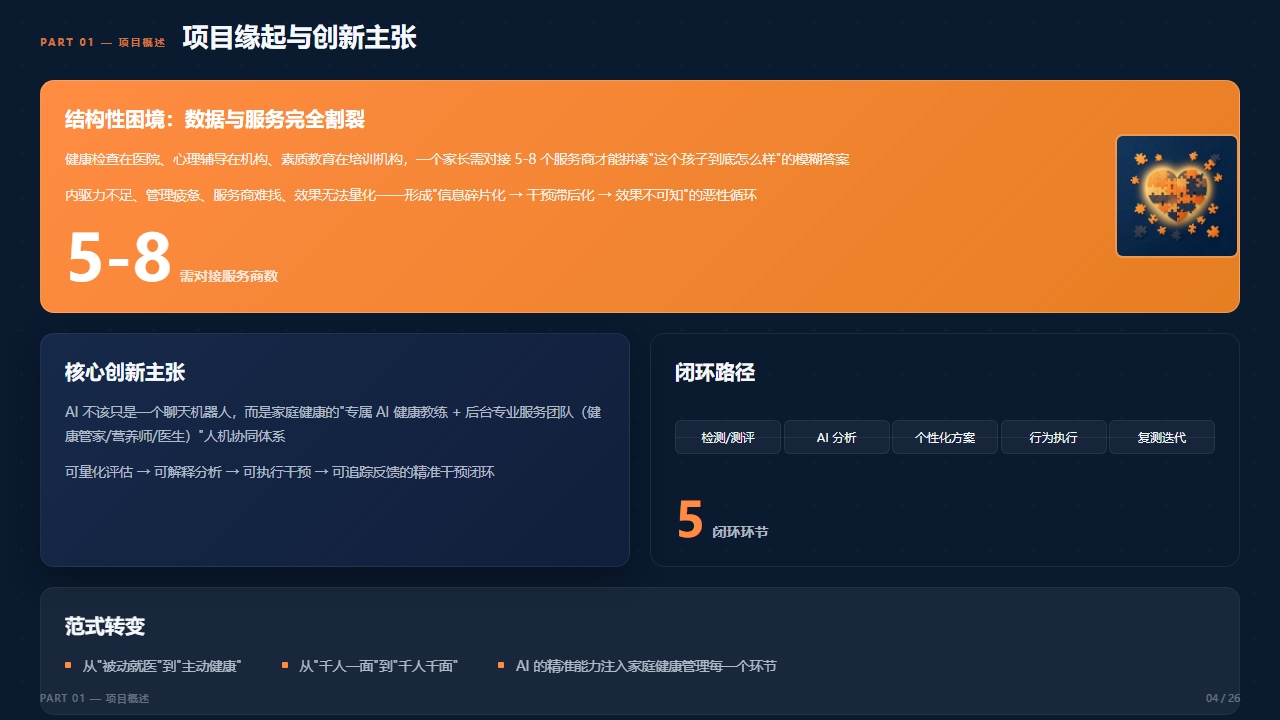
Task: Choose the 行为执行 step chip
Action: click(1053, 437)
